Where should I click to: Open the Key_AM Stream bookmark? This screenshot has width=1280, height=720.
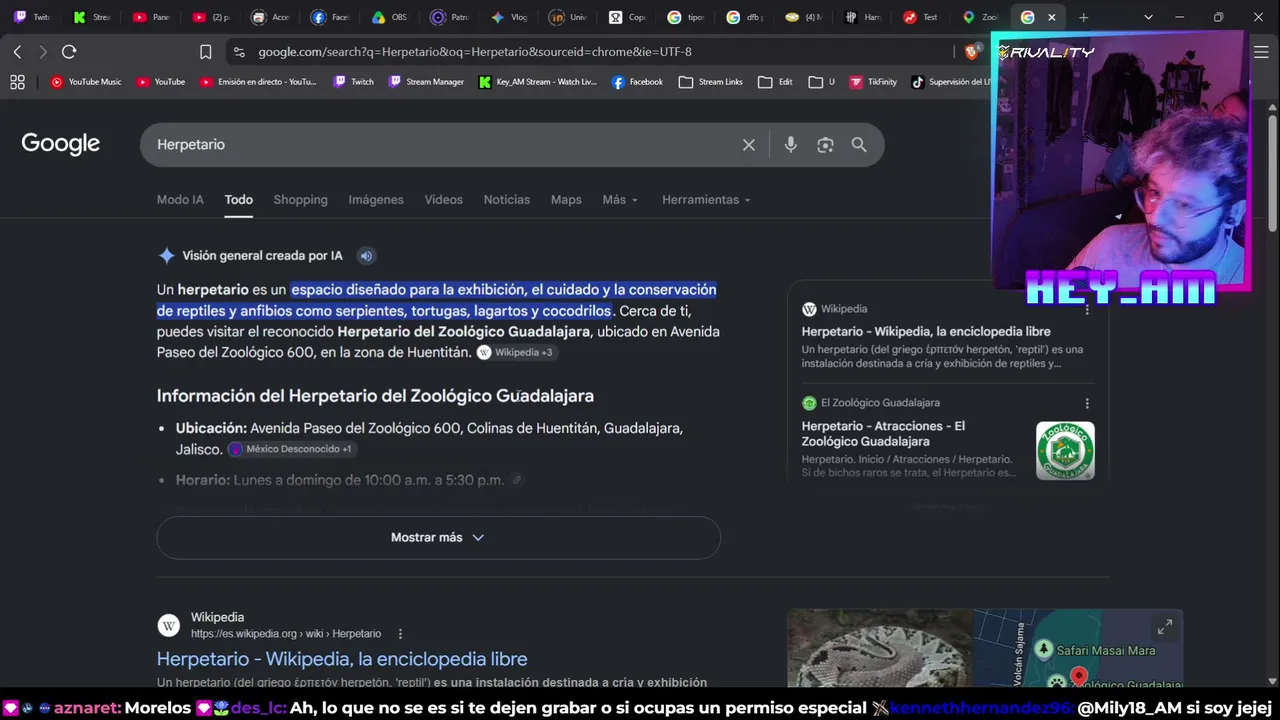[538, 82]
